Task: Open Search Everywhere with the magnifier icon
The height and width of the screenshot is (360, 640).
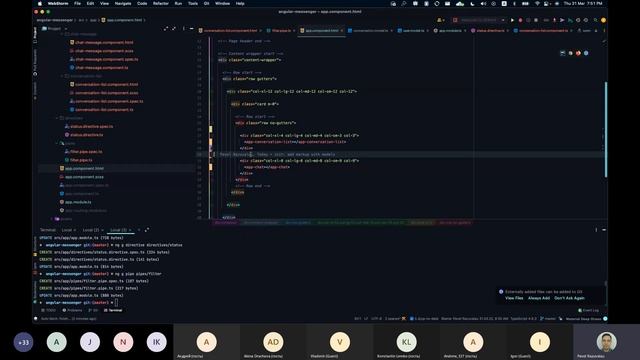Action: [596, 20]
